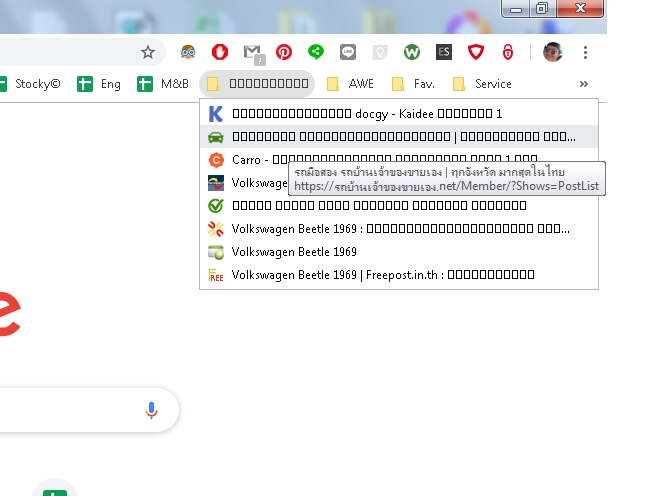Open Chrome's three-dot menu
This screenshot has height=496, width=668.
click(585, 52)
